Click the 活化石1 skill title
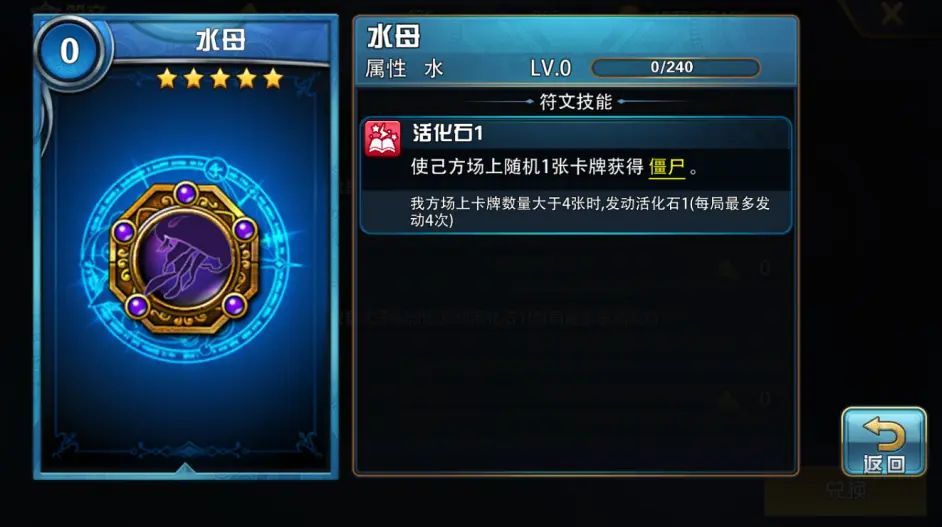This screenshot has width=942, height=527. [448, 133]
